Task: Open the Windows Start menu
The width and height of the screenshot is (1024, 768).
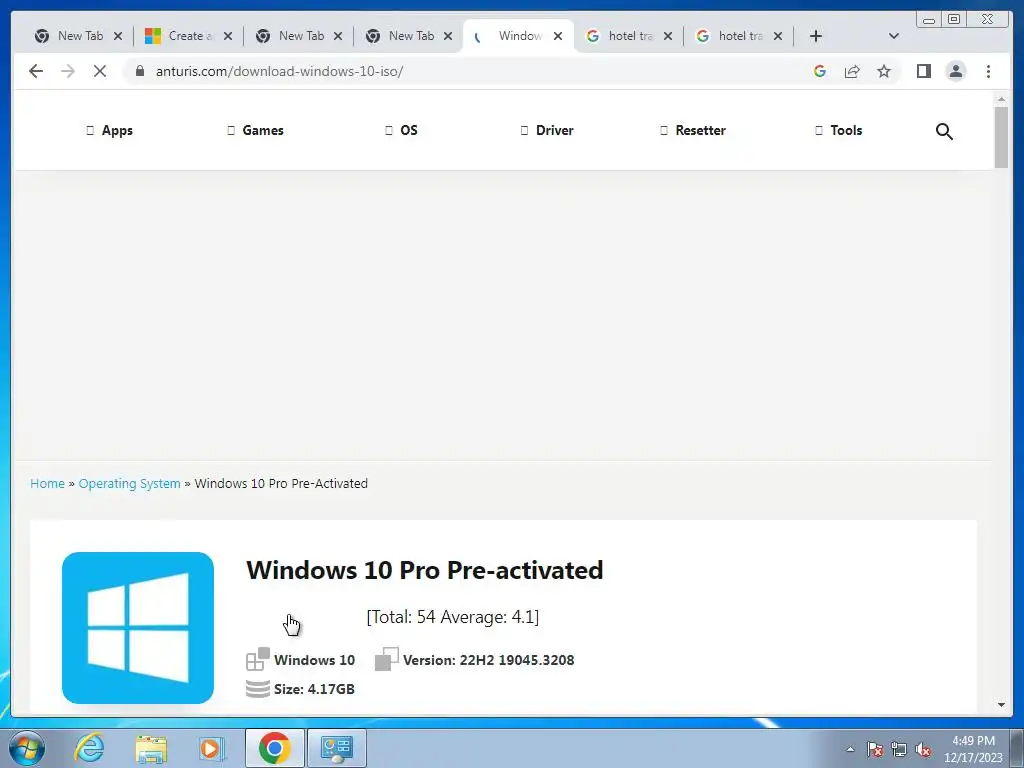Action: pos(27,748)
